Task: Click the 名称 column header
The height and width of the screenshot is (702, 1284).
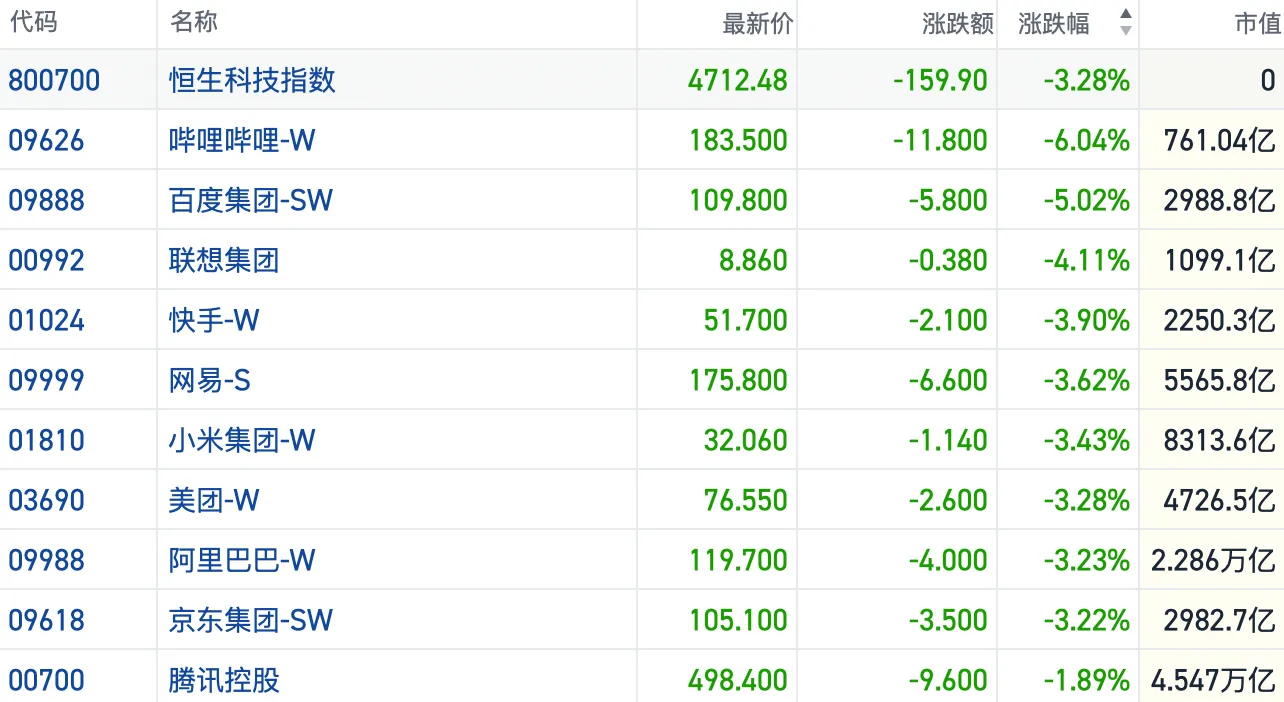Action: [194, 23]
